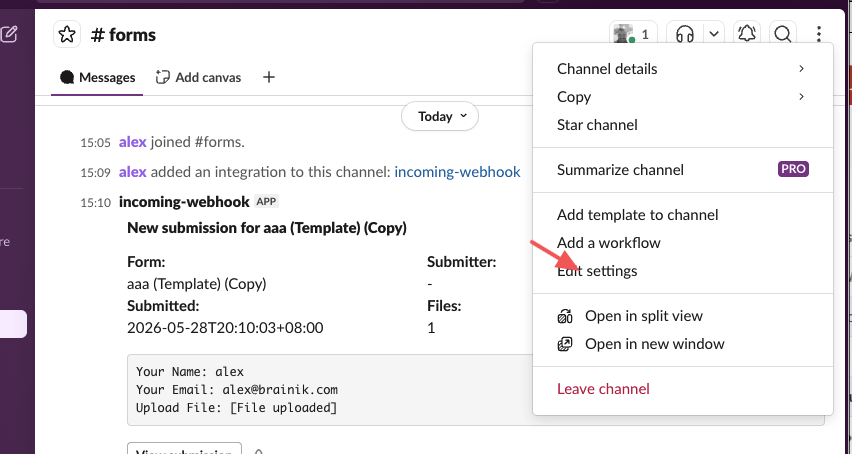Choose Open in new window

pos(682,344)
